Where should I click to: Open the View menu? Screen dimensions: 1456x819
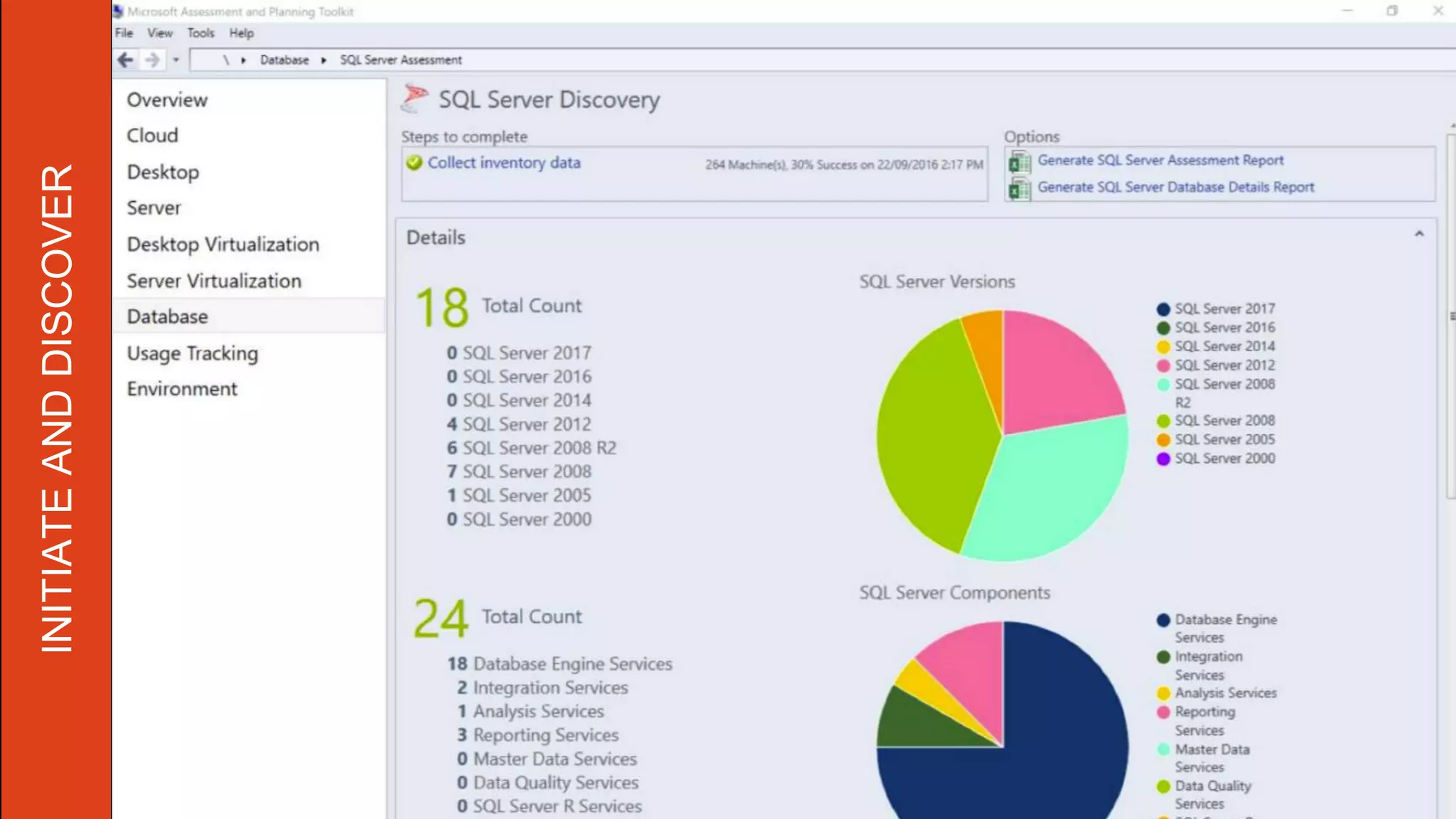coord(160,33)
